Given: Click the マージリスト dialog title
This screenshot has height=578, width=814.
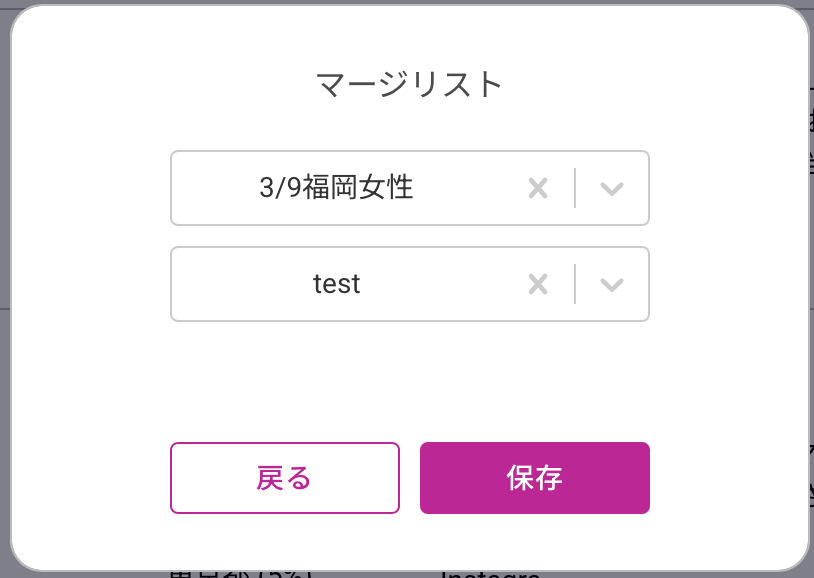Looking at the screenshot, I should tap(409, 85).
